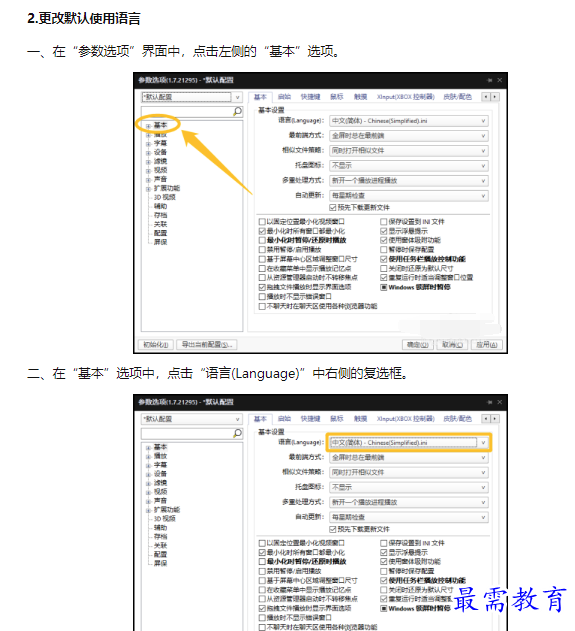The height and width of the screenshot is (631, 575).
Task: Close the step-one 参数选项 dialog
Action: [x=499, y=80]
